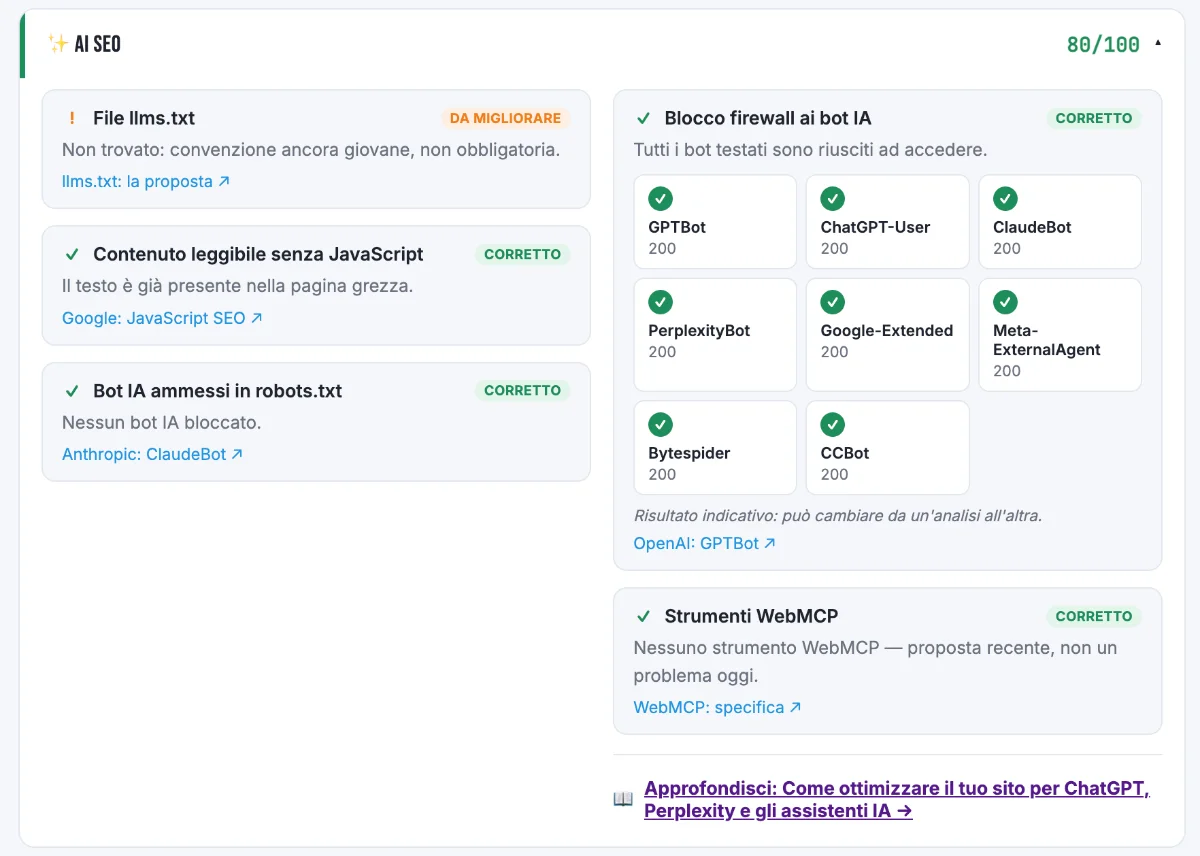The width and height of the screenshot is (1200, 856).
Task: Click checkmark icon for Strumenti WebMCP
Action: 643,616
